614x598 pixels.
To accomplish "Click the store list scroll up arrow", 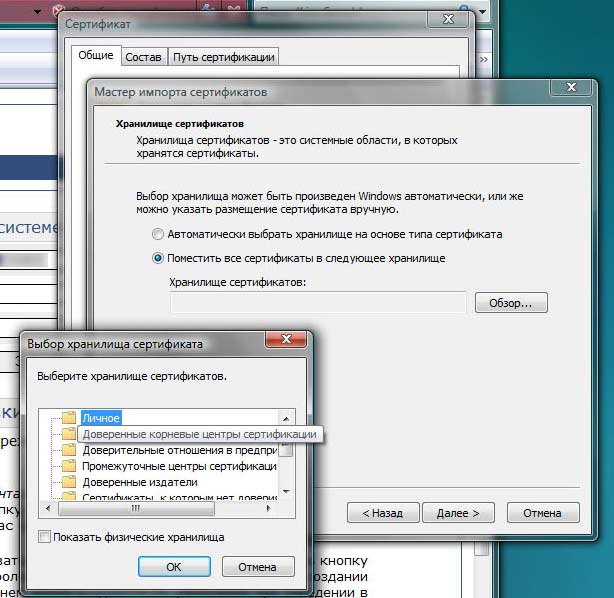I will point(286,419).
